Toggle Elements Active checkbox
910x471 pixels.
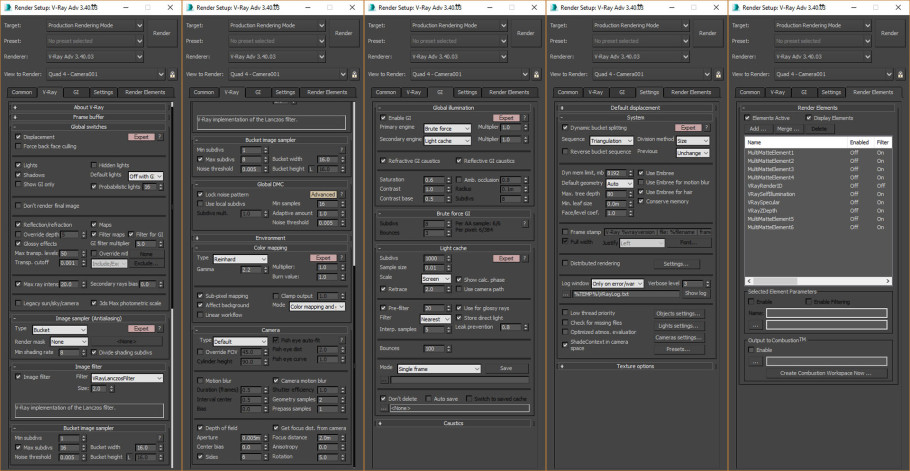(748, 118)
